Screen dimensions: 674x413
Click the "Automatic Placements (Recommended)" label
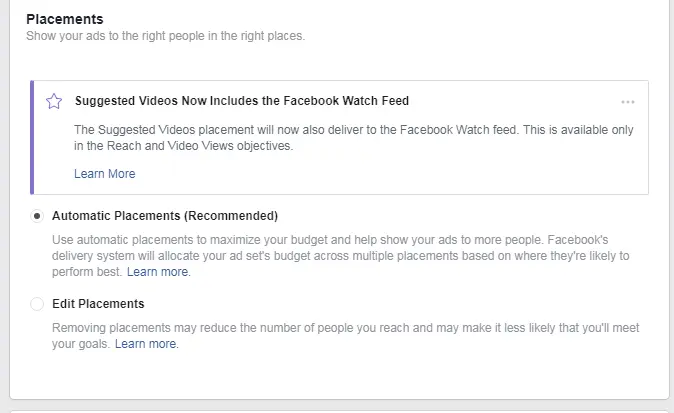click(x=164, y=215)
